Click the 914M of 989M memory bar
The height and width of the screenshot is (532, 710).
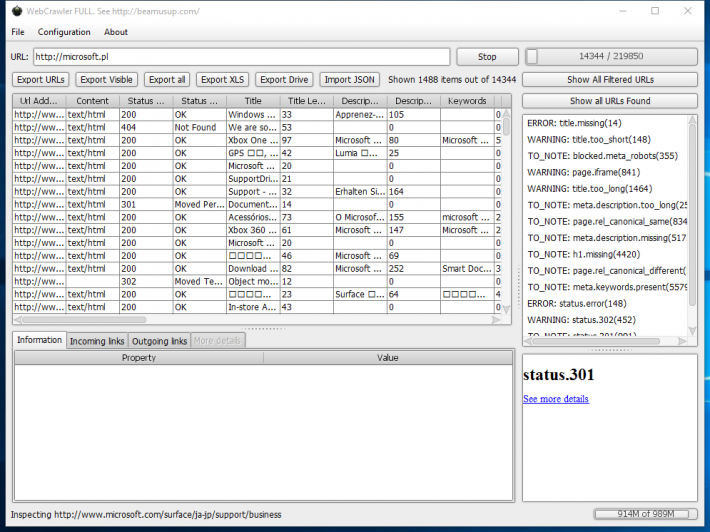645,514
